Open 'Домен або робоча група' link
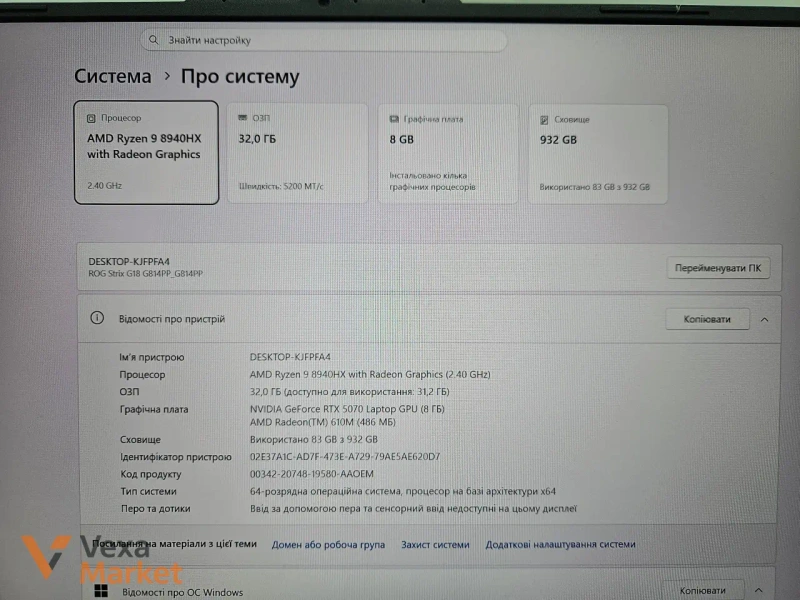The height and width of the screenshot is (600, 800). pyautogui.click(x=328, y=545)
